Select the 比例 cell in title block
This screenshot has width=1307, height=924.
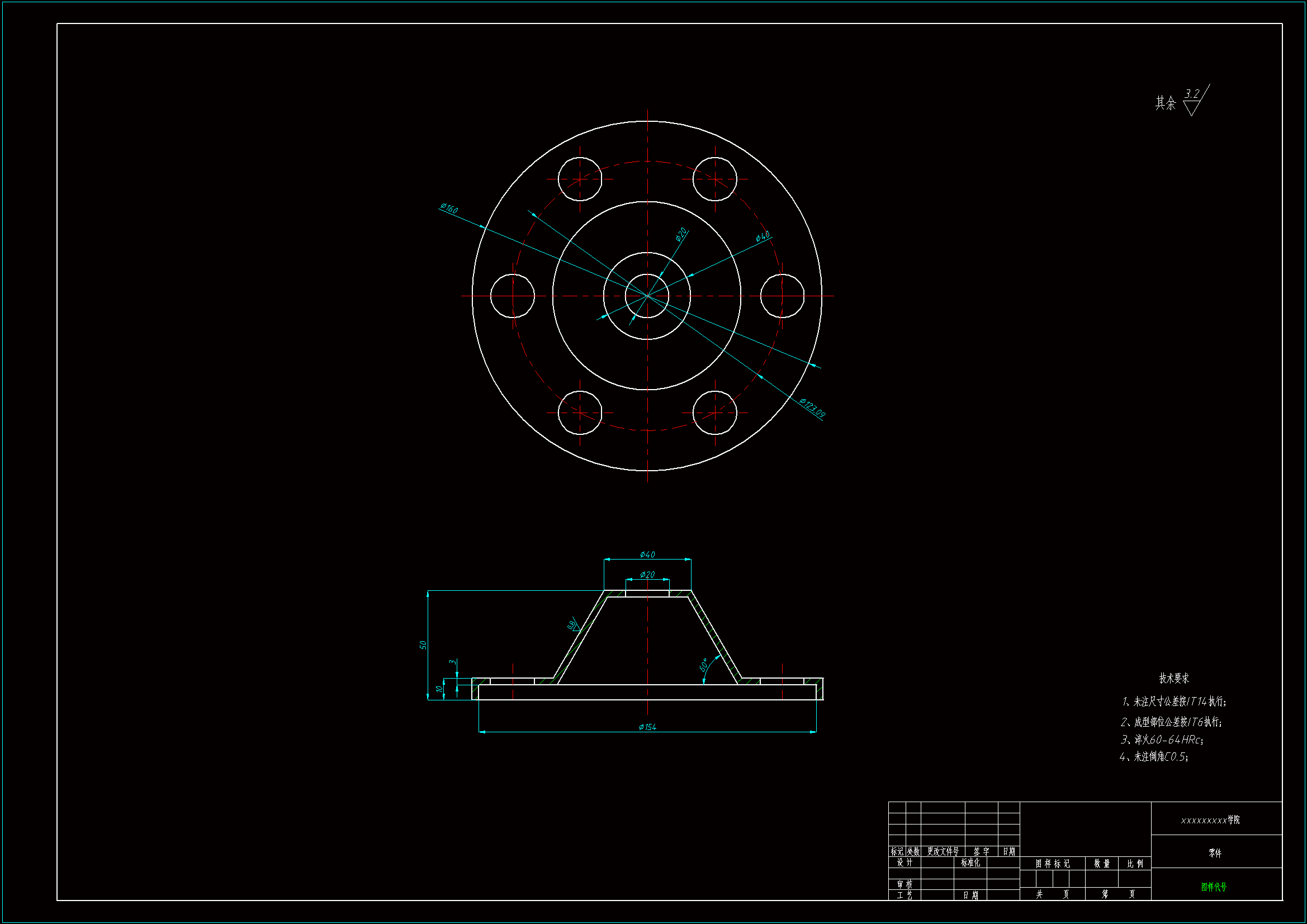[1135, 864]
